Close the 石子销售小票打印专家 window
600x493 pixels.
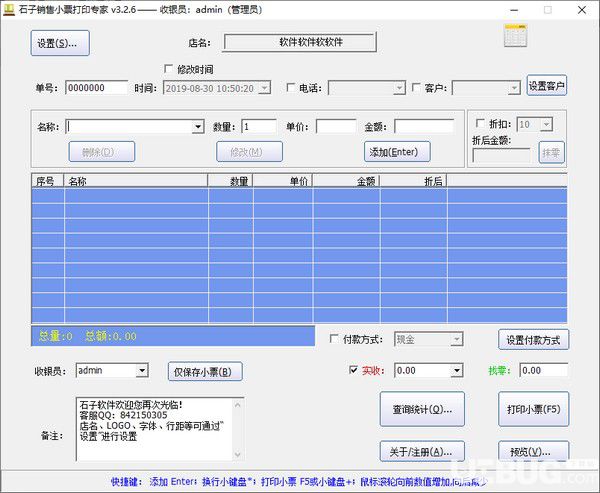tap(582, 10)
